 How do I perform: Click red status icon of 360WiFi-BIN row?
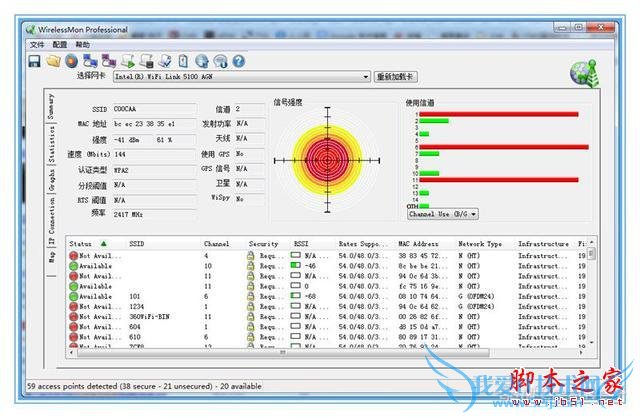coord(73,317)
